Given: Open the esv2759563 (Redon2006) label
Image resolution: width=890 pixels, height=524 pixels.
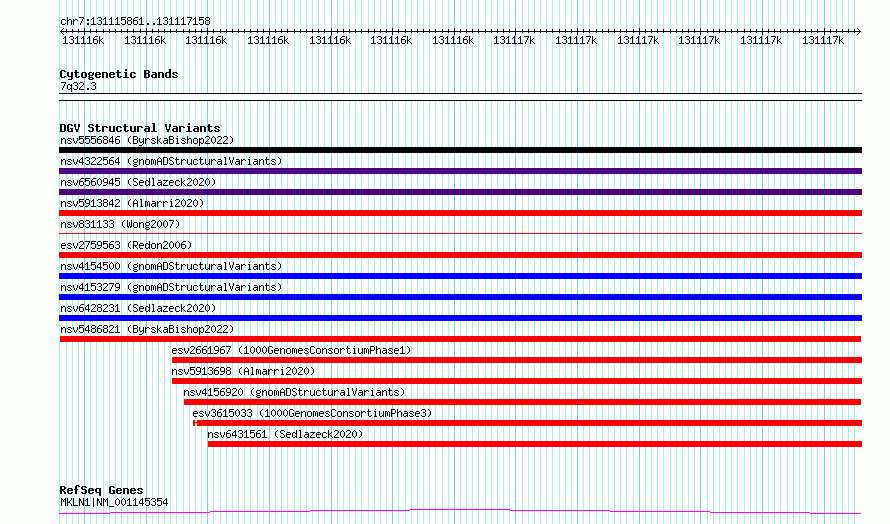Looking at the screenshot, I should [126, 245].
